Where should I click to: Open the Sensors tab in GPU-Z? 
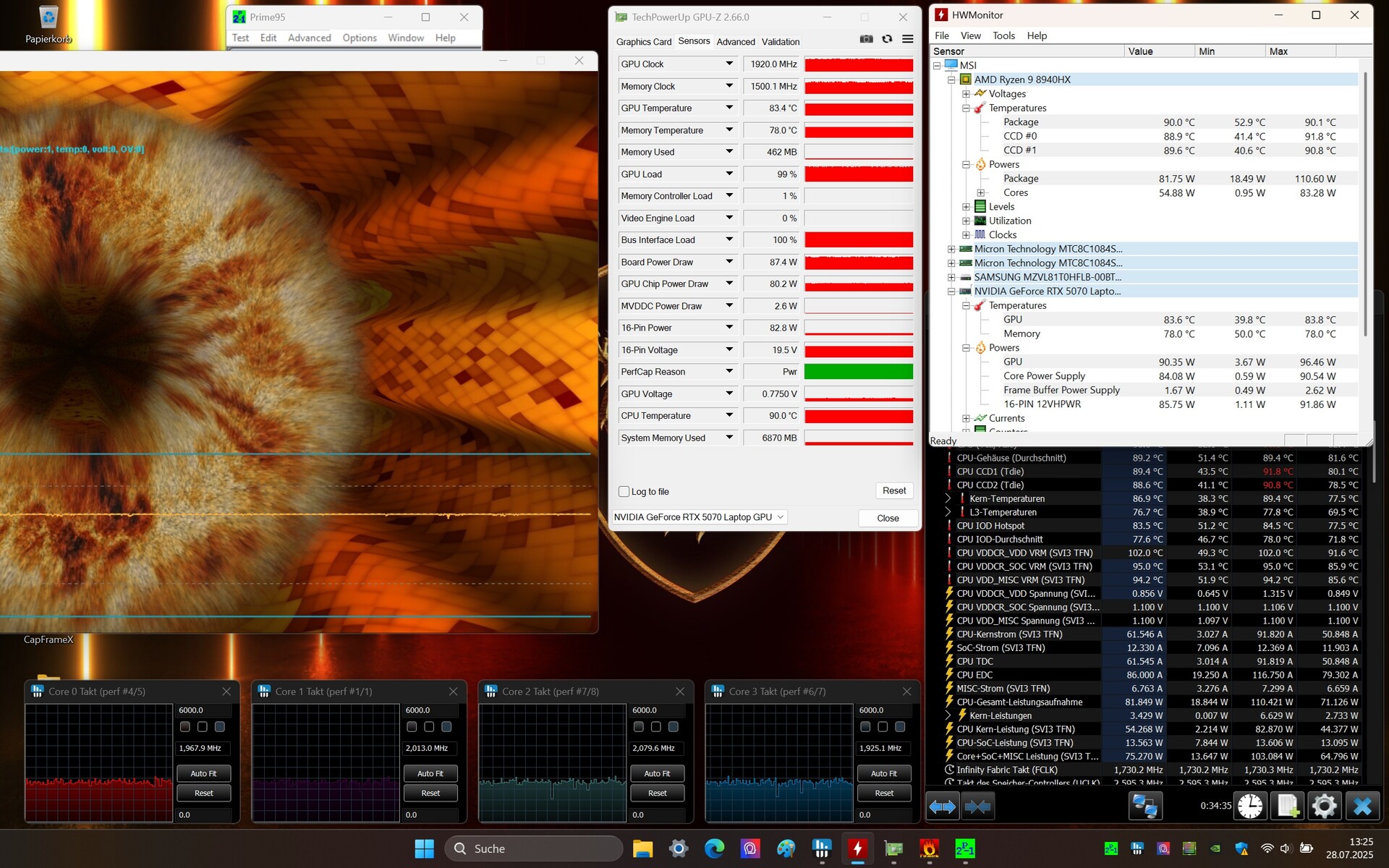pyautogui.click(x=694, y=41)
